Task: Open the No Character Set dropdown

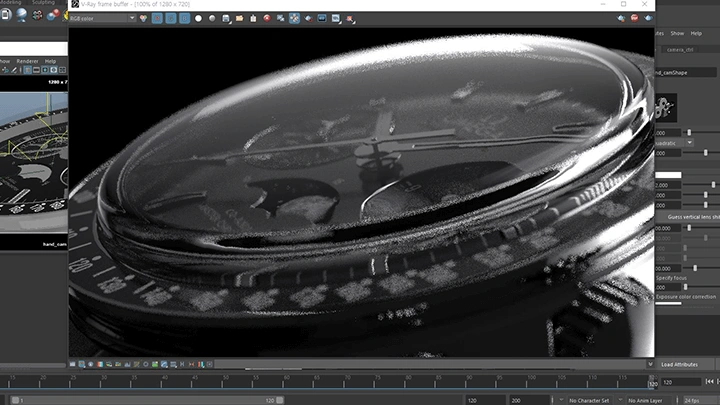Action: (589, 400)
